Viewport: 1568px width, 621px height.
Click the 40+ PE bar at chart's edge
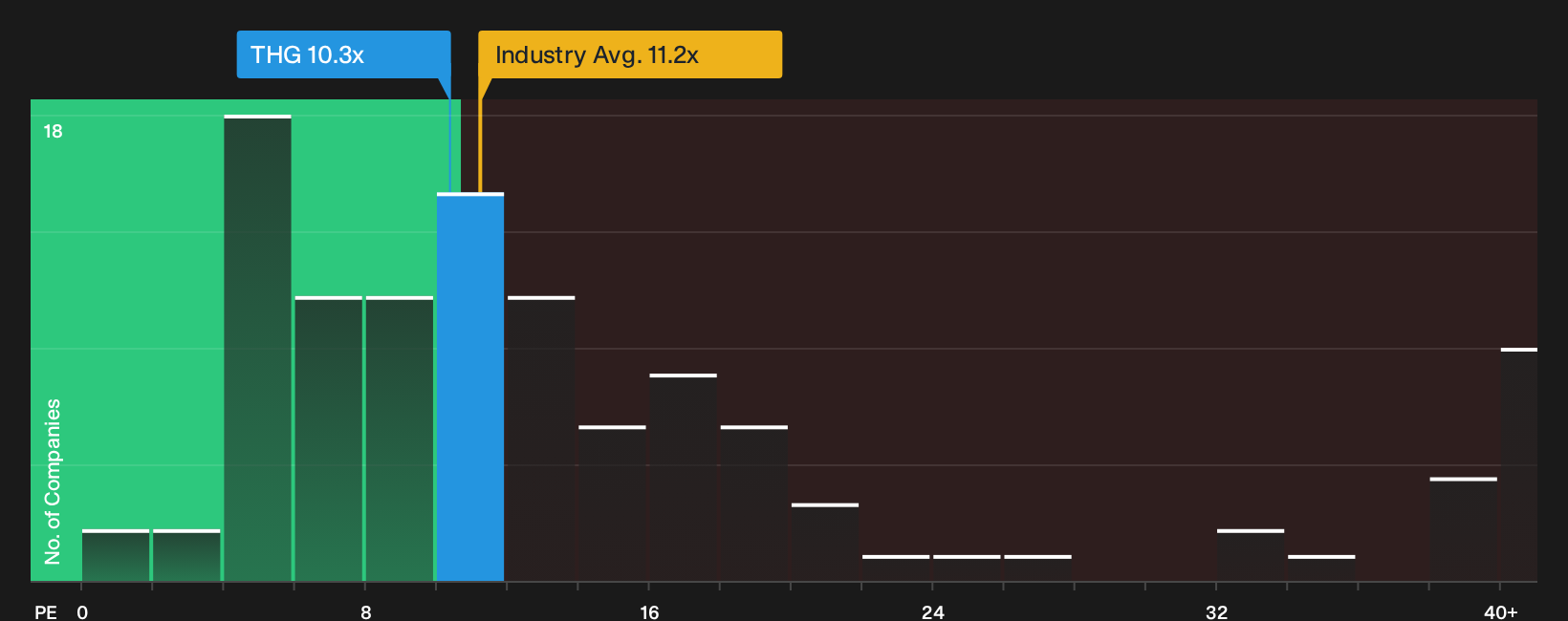(1519, 464)
